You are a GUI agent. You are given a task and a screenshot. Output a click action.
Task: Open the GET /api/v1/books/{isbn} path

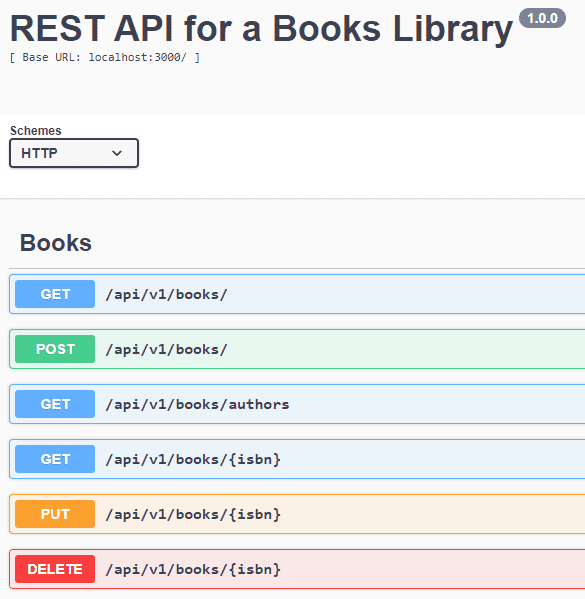tap(193, 460)
